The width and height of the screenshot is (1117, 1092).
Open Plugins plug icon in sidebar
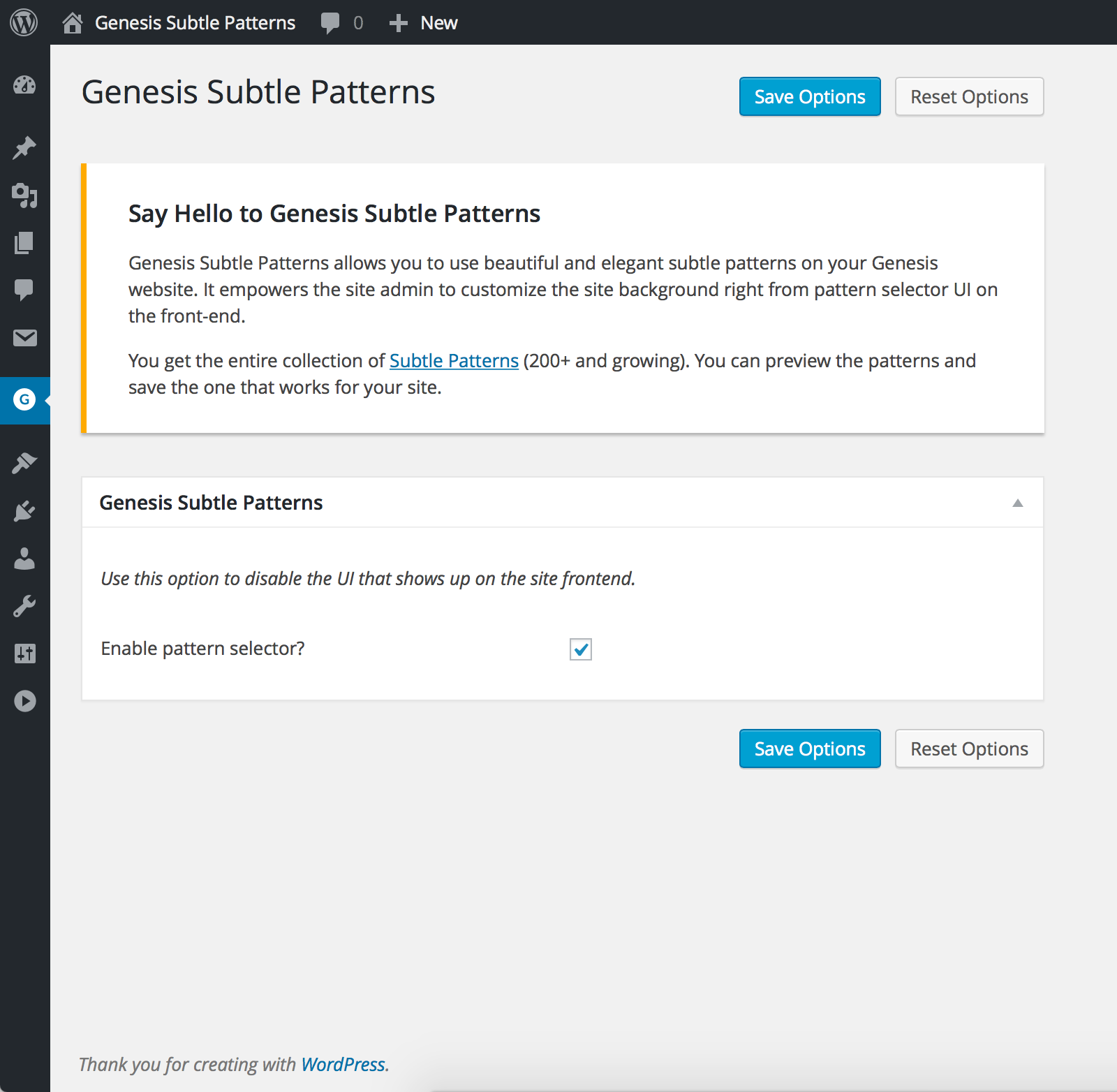24,511
